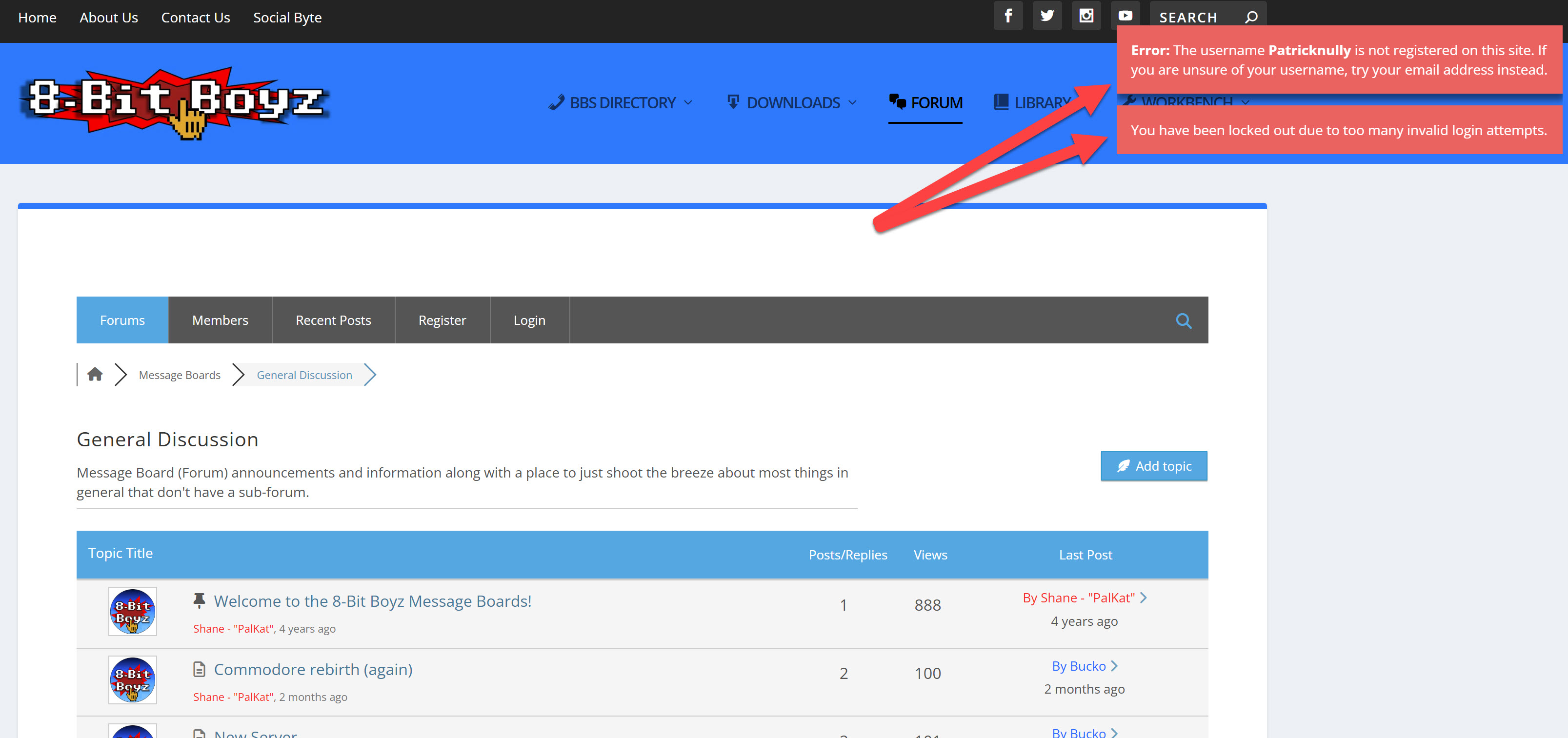Click By Shane - "PalKat" last post link

(1079, 598)
